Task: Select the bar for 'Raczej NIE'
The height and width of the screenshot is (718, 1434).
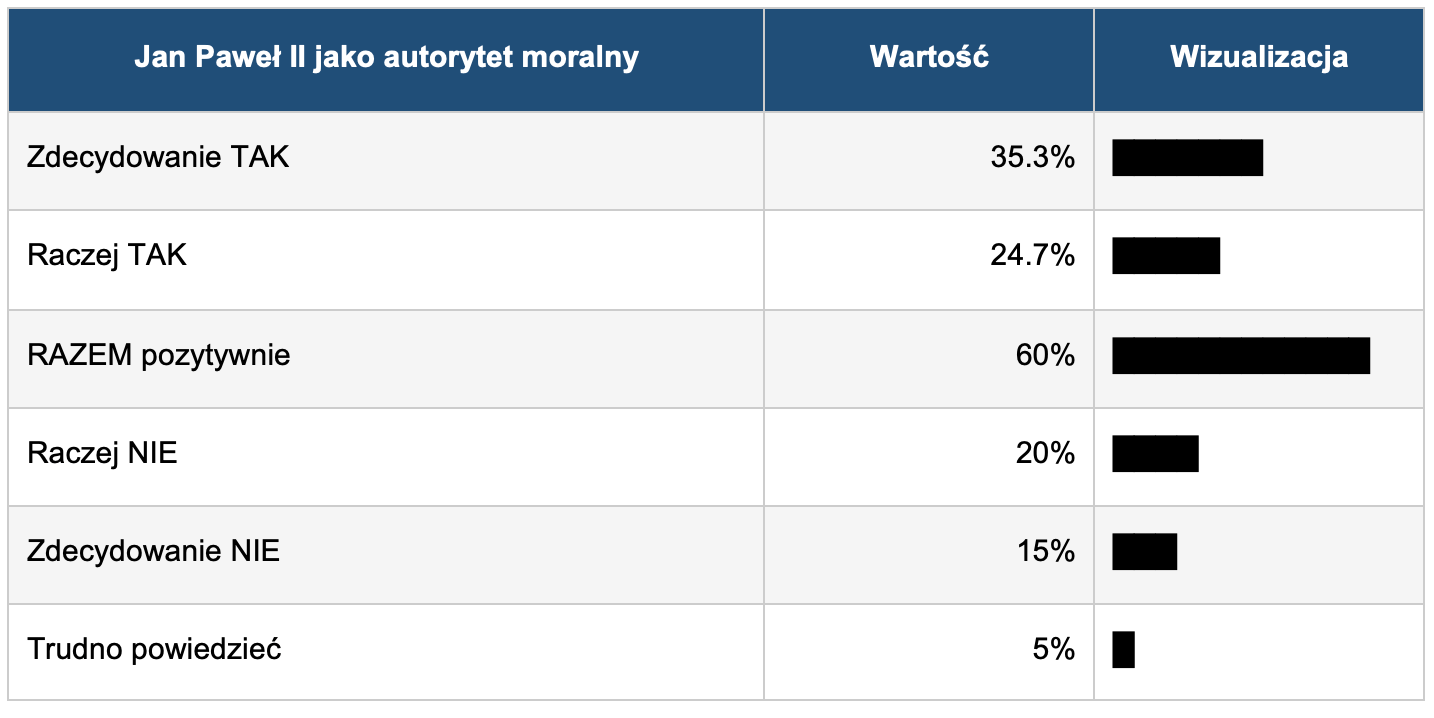Action: point(1155,454)
